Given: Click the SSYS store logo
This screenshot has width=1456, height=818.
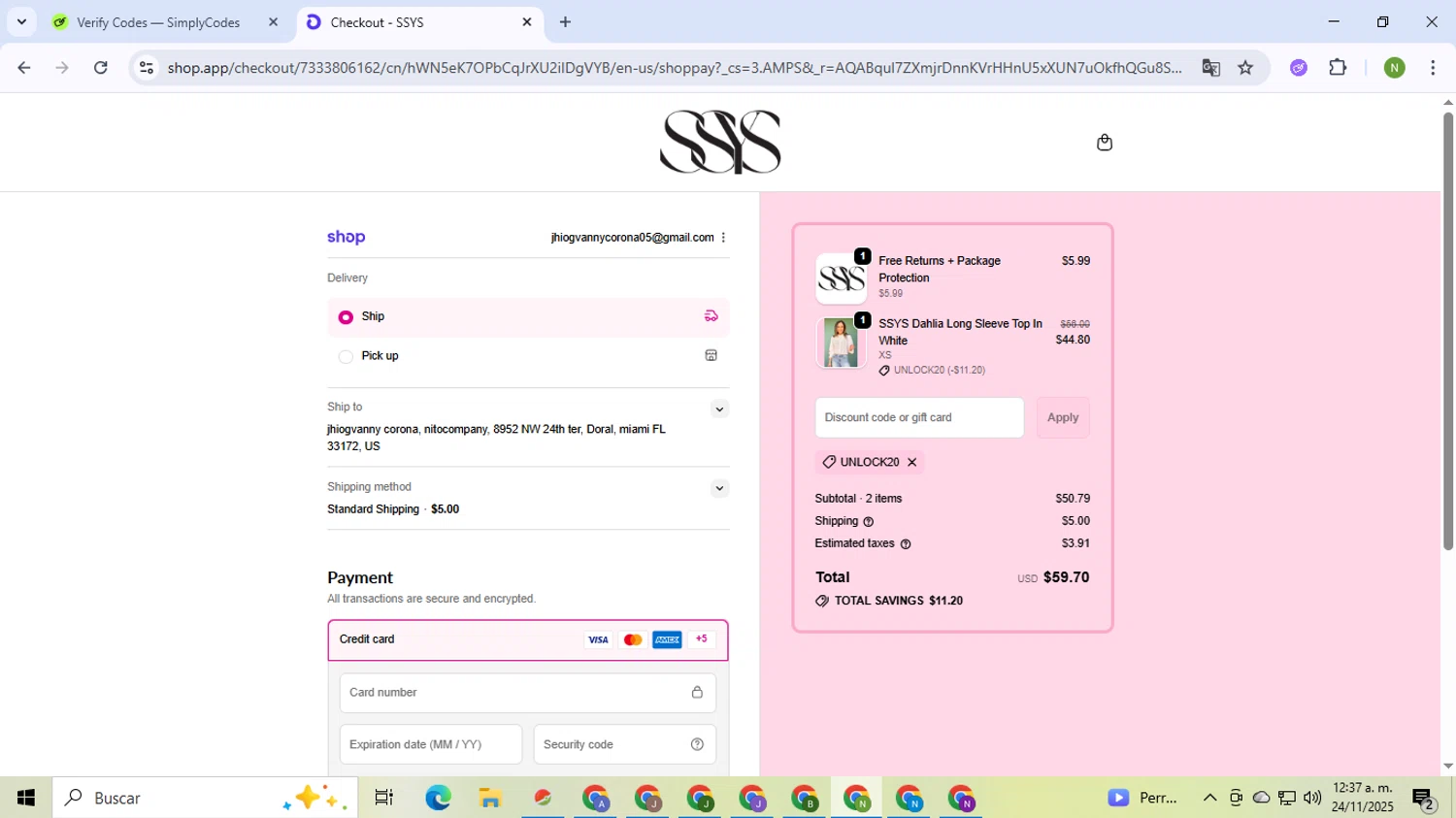Looking at the screenshot, I should pos(720,143).
